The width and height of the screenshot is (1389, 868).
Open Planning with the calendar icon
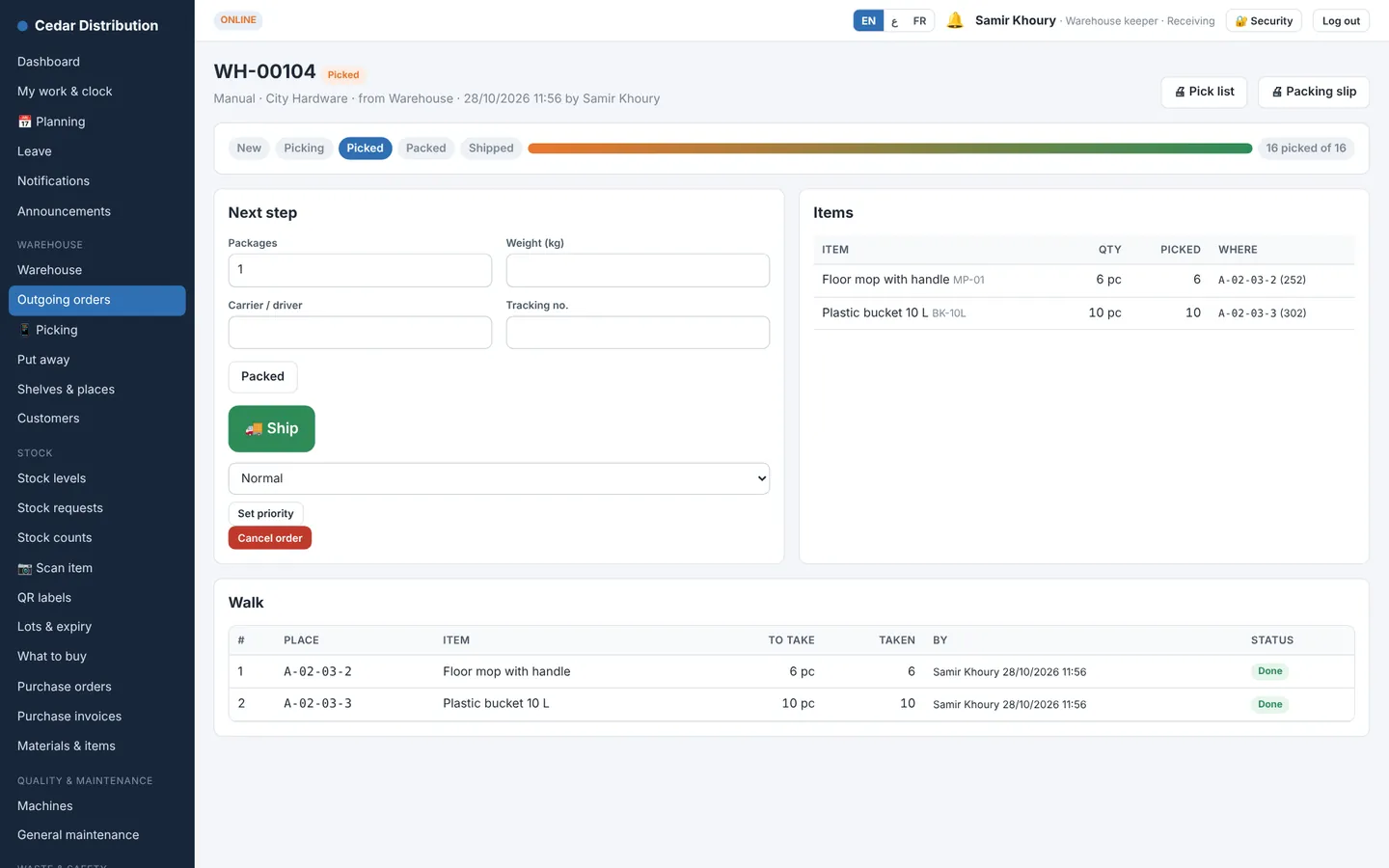click(x=96, y=122)
